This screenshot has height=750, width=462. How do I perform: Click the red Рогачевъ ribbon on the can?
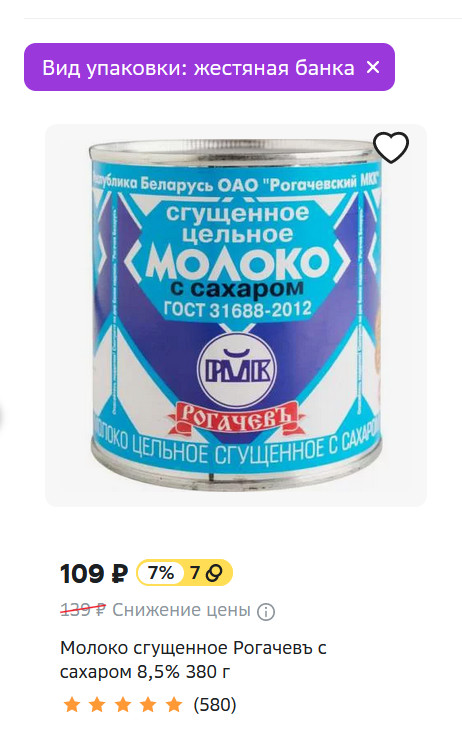coord(235,419)
